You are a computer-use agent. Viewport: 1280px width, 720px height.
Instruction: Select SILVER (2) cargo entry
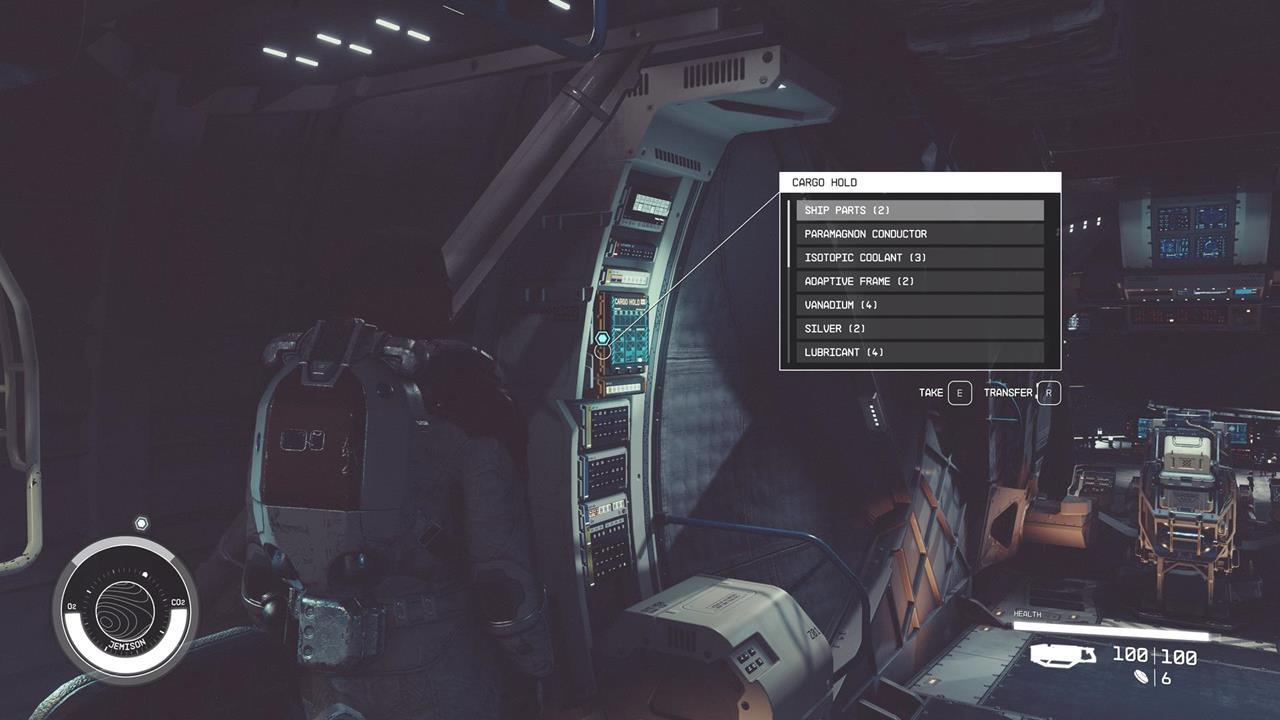(919, 328)
